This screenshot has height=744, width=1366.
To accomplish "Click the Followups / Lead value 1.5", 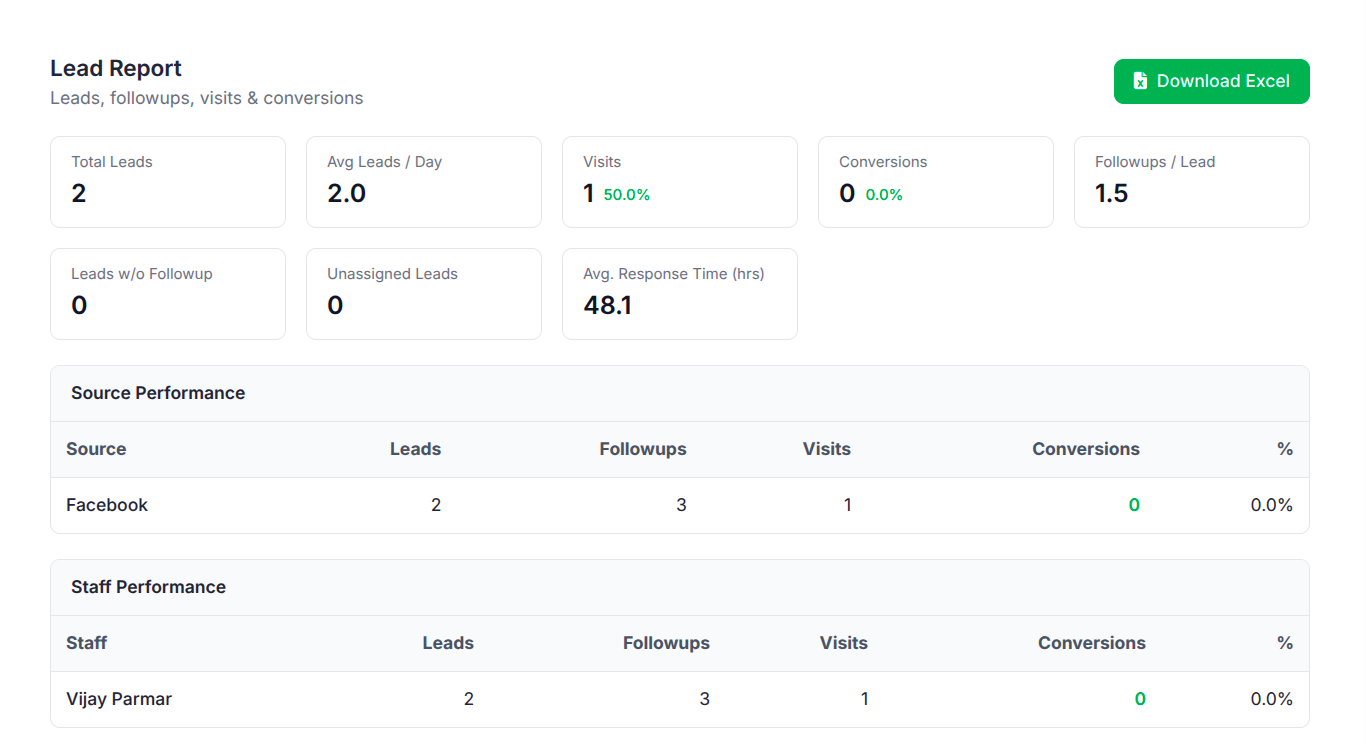I will click(x=1111, y=193).
